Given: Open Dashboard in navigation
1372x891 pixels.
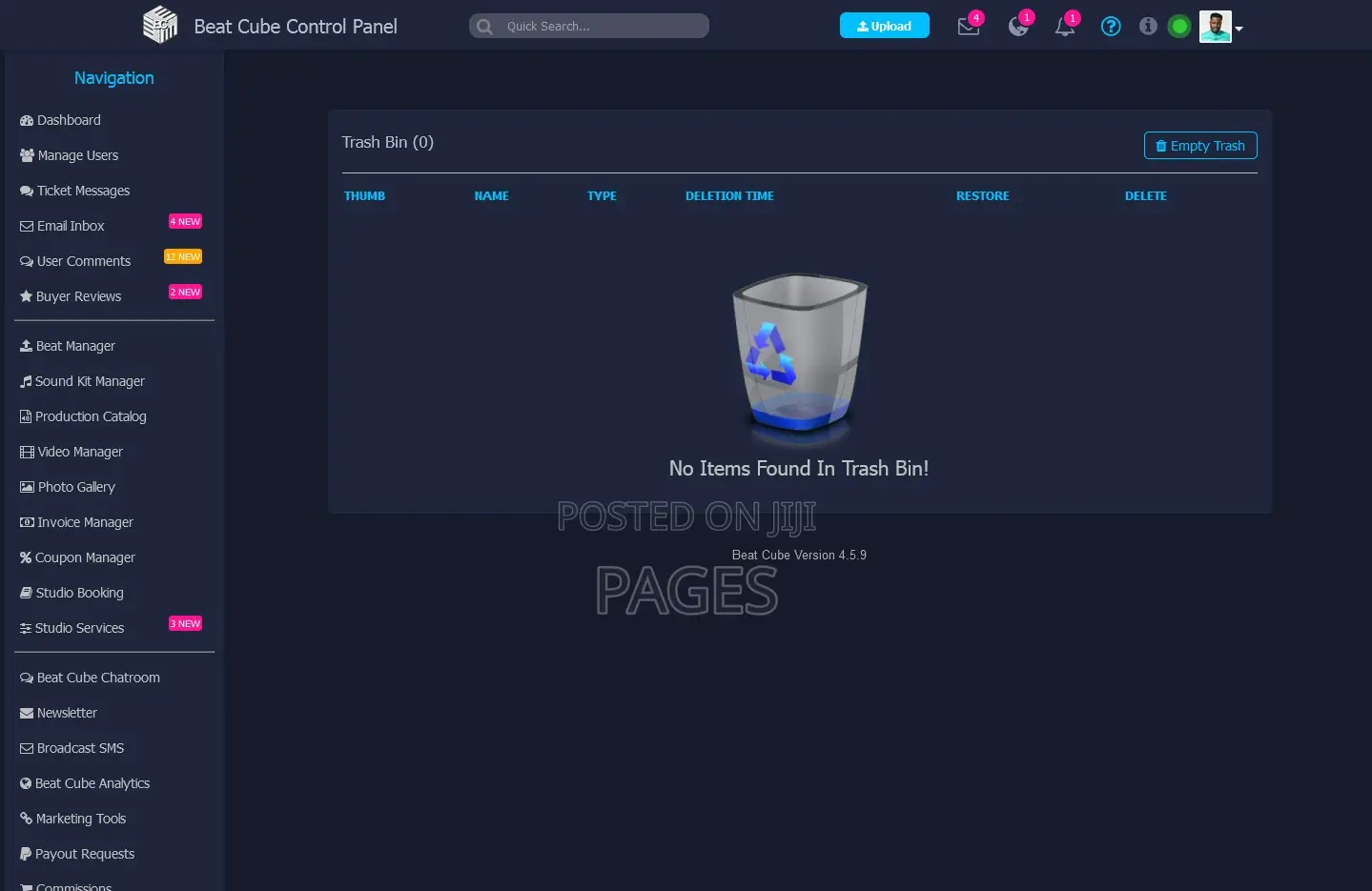Looking at the screenshot, I should coord(60,120).
